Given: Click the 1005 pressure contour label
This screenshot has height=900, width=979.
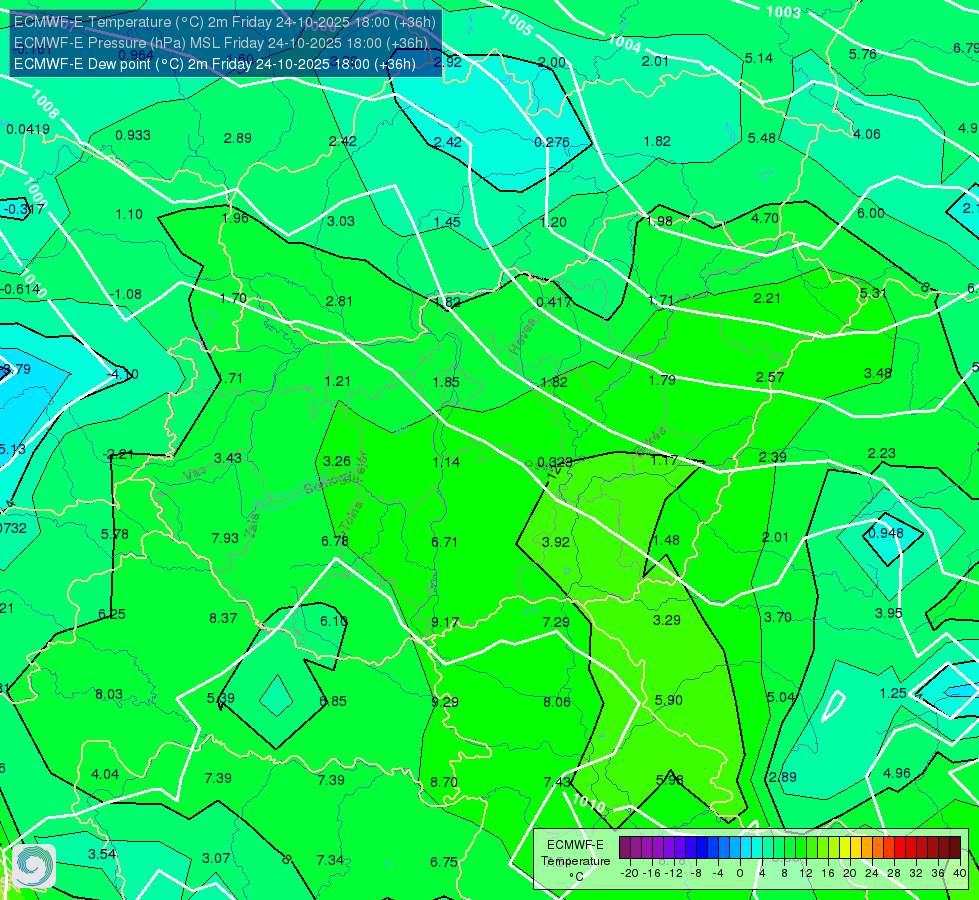Looking at the screenshot, I should (517, 24).
